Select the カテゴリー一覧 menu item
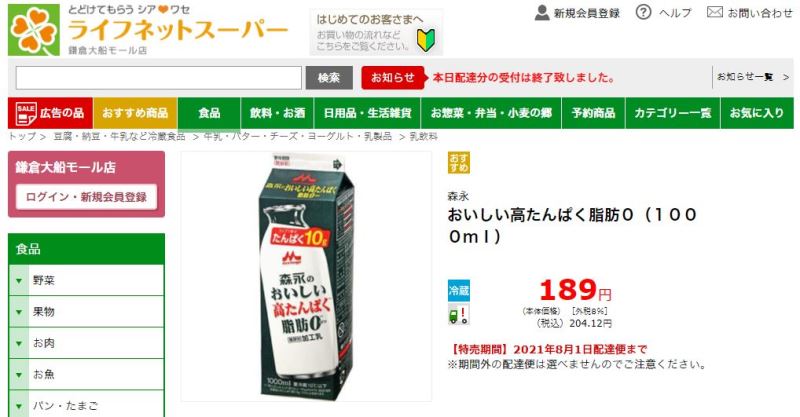 [x=672, y=113]
